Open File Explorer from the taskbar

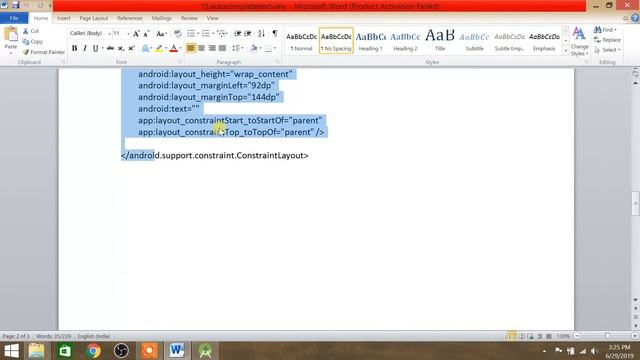[x=36, y=351]
